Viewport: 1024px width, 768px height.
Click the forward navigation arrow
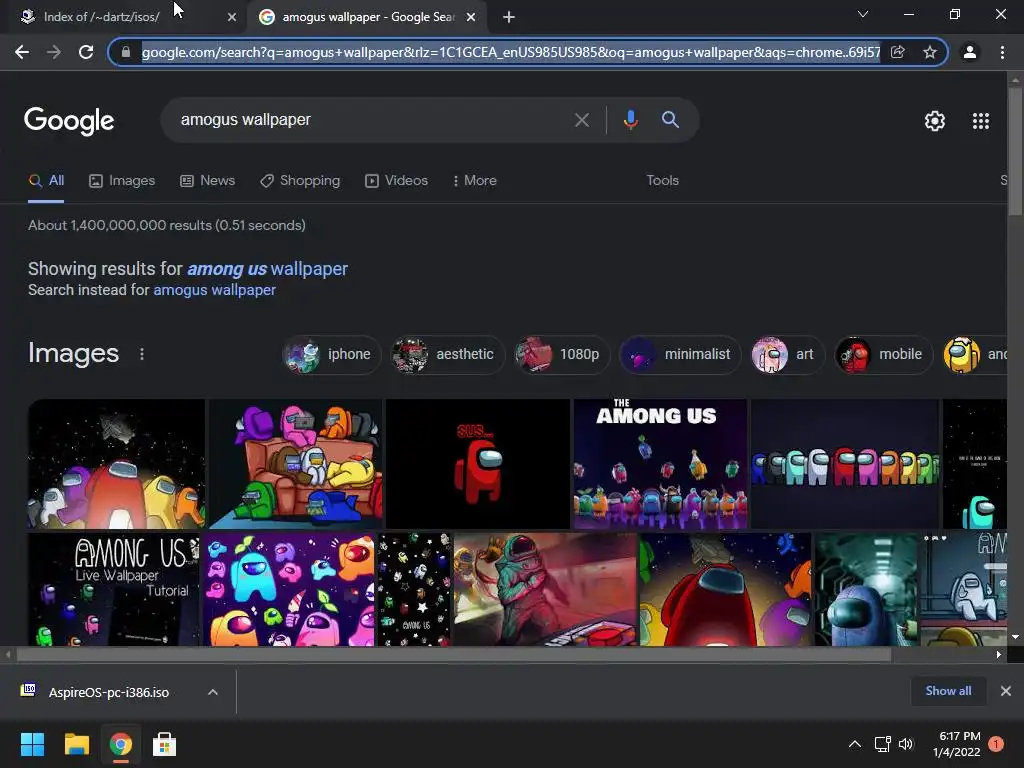[x=54, y=52]
